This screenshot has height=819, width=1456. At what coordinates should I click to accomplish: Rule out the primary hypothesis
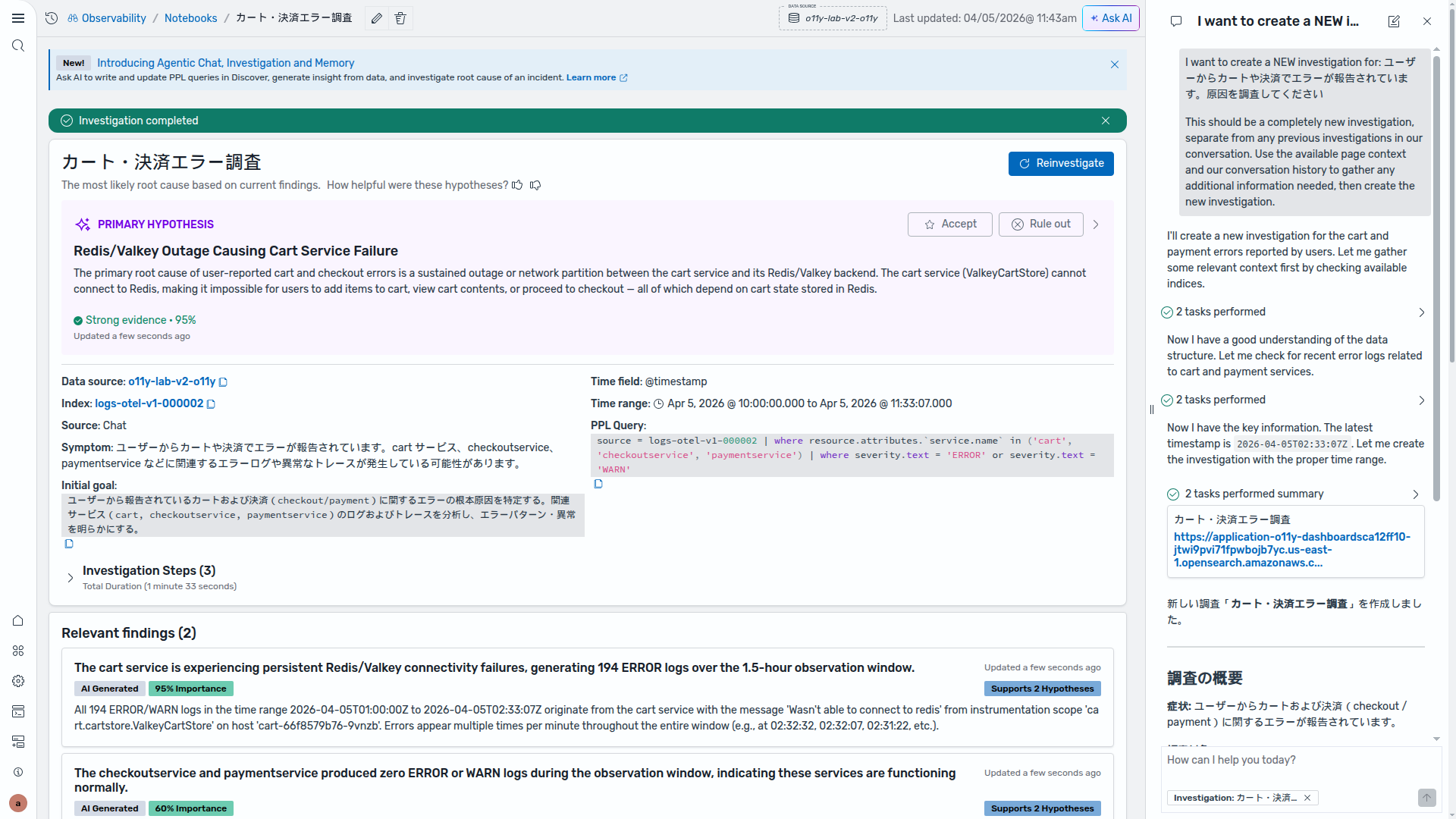tap(1040, 224)
